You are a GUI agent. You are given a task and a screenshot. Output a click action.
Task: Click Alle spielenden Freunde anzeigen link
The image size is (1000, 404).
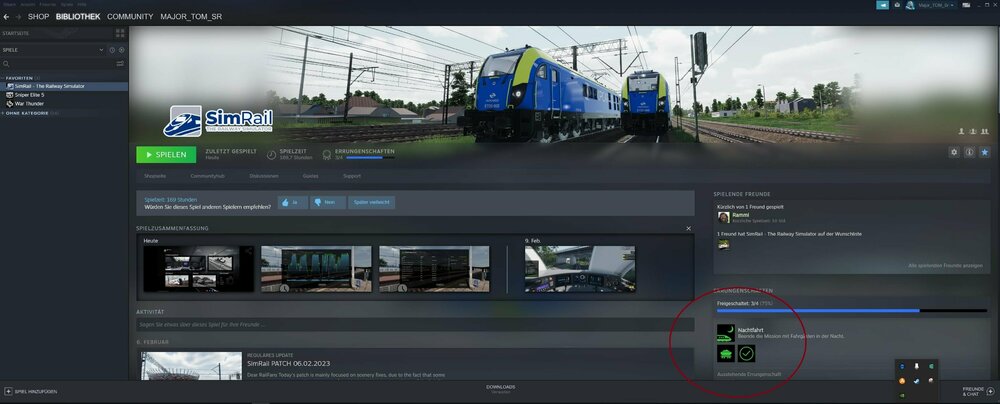946,265
